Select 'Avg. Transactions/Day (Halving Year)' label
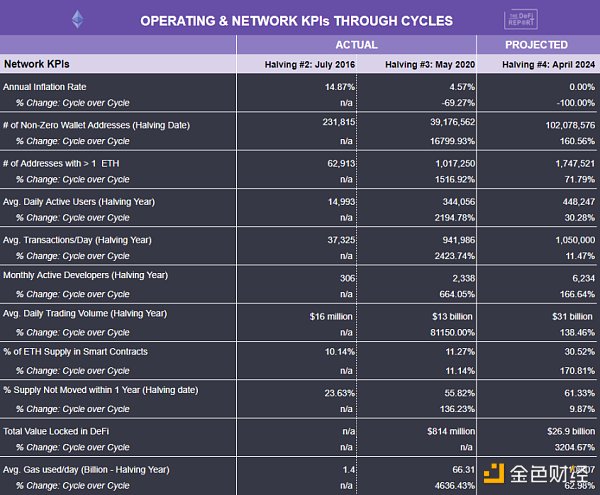Screen dimensions: 600x495 77,240
